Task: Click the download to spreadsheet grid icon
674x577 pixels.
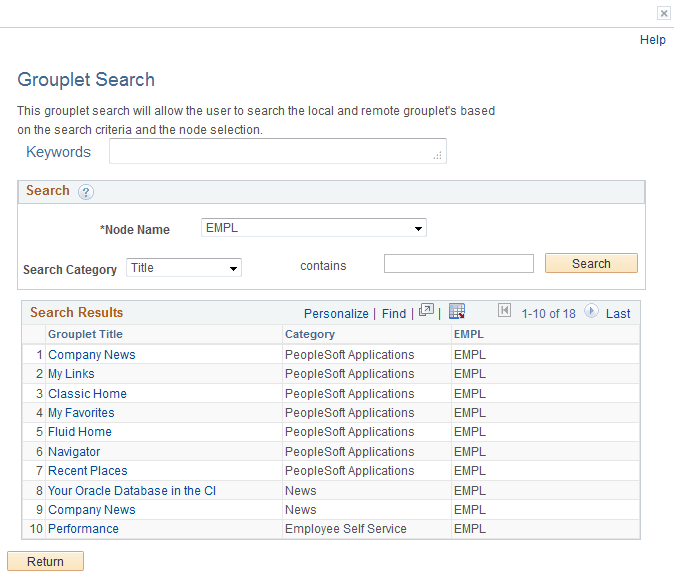Action: 457,312
